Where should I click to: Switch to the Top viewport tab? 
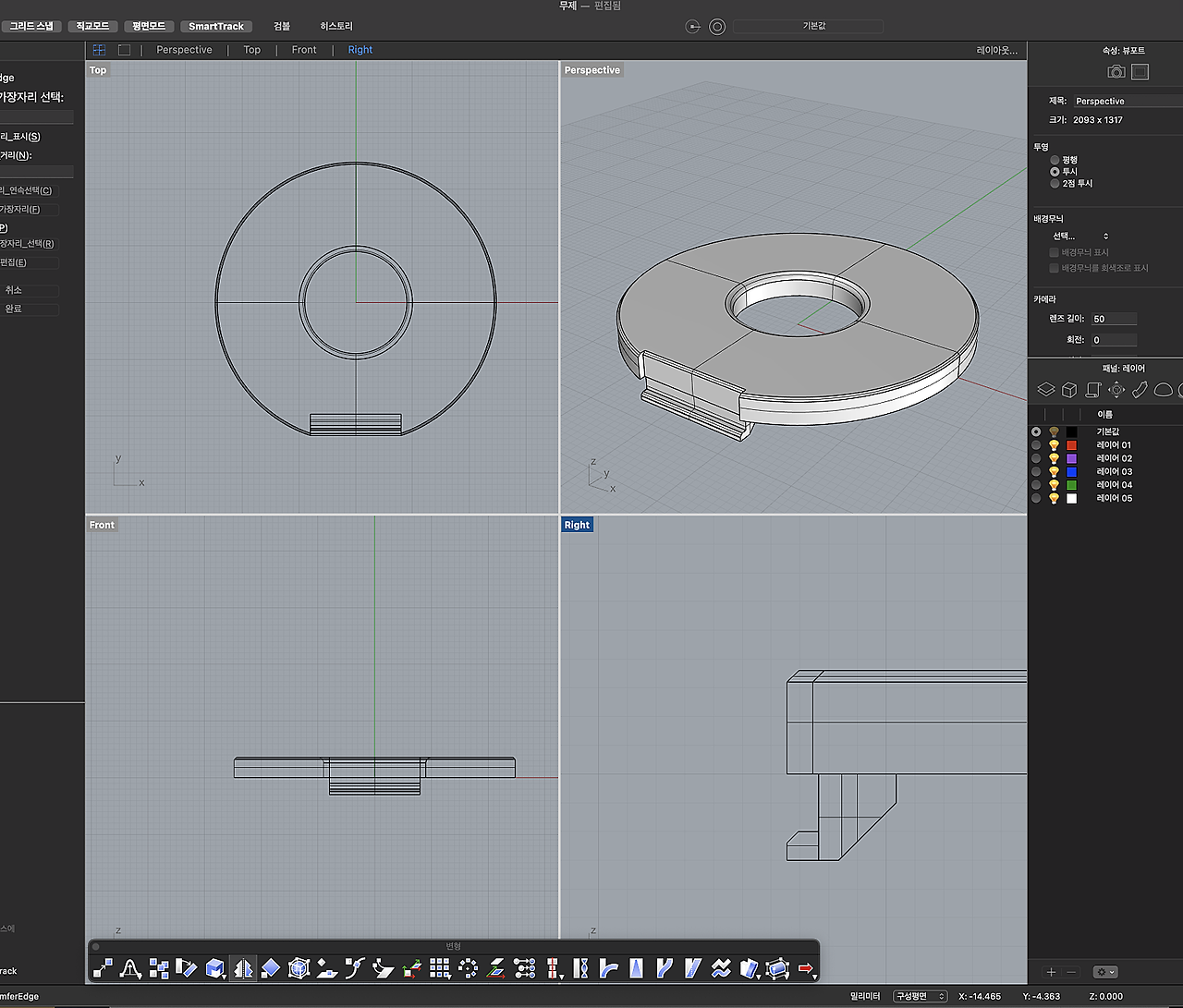(x=252, y=50)
